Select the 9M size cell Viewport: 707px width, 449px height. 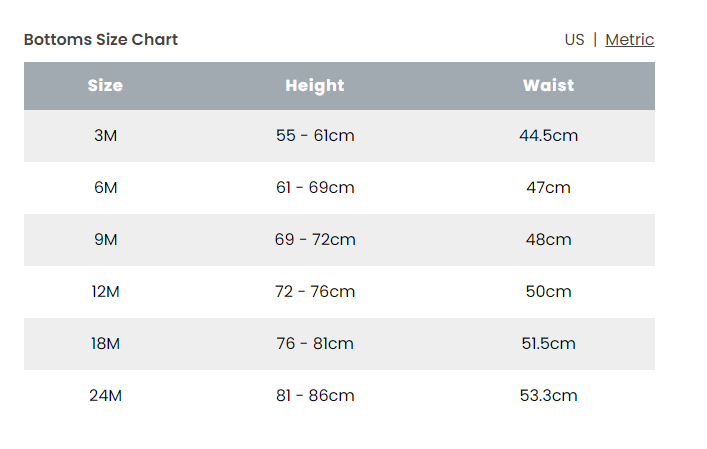(105, 240)
